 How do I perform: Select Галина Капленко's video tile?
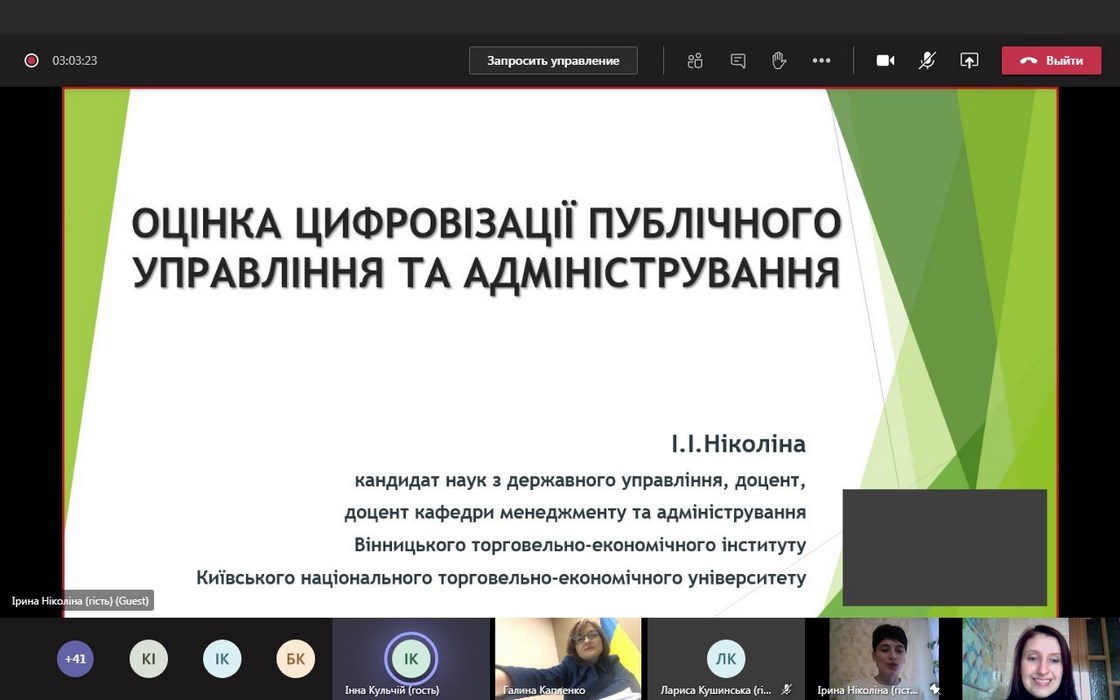tap(567, 656)
